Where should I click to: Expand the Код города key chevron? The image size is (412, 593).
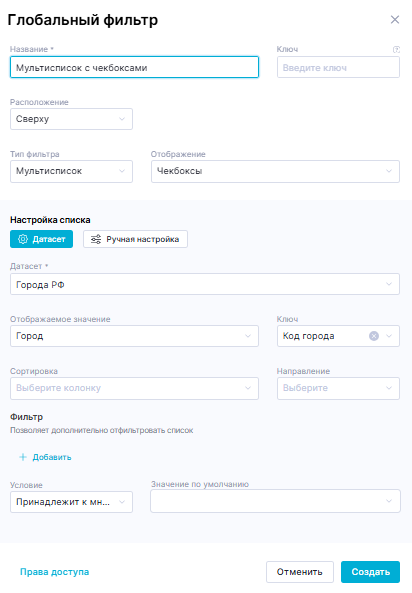(389, 336)
